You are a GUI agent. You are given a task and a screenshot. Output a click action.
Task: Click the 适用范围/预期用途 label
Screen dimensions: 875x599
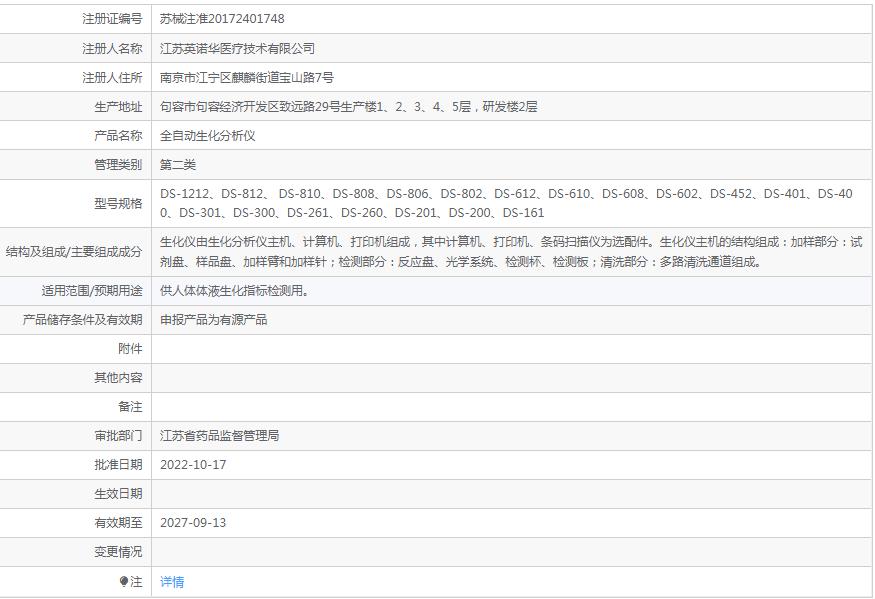(x=92, y=291)
